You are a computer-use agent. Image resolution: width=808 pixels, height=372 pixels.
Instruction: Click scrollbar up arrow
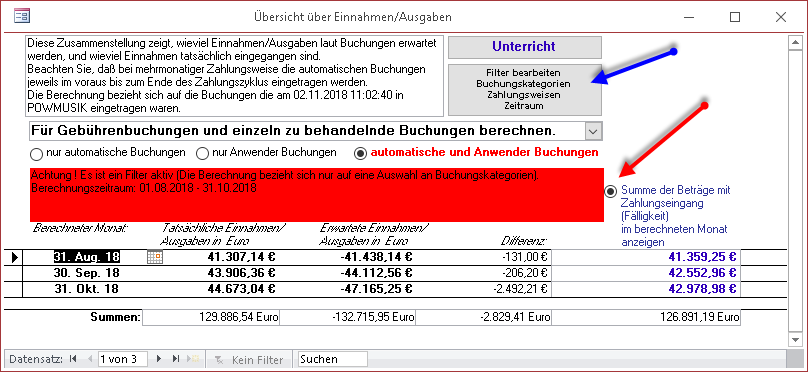coord(795,44)
